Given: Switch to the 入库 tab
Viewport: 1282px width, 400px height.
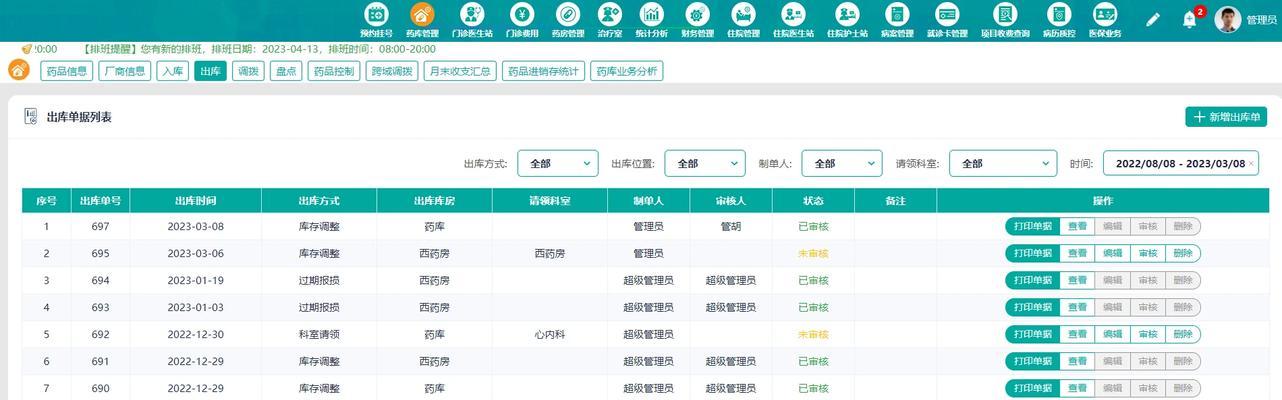Looking at the screenshot, I should tap(173, 71).
